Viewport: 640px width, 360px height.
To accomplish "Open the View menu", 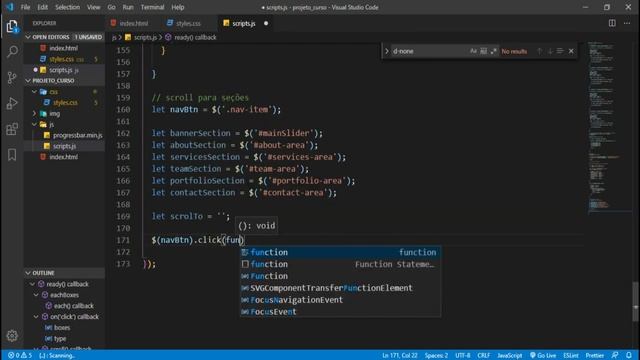I will click(93, 7).
